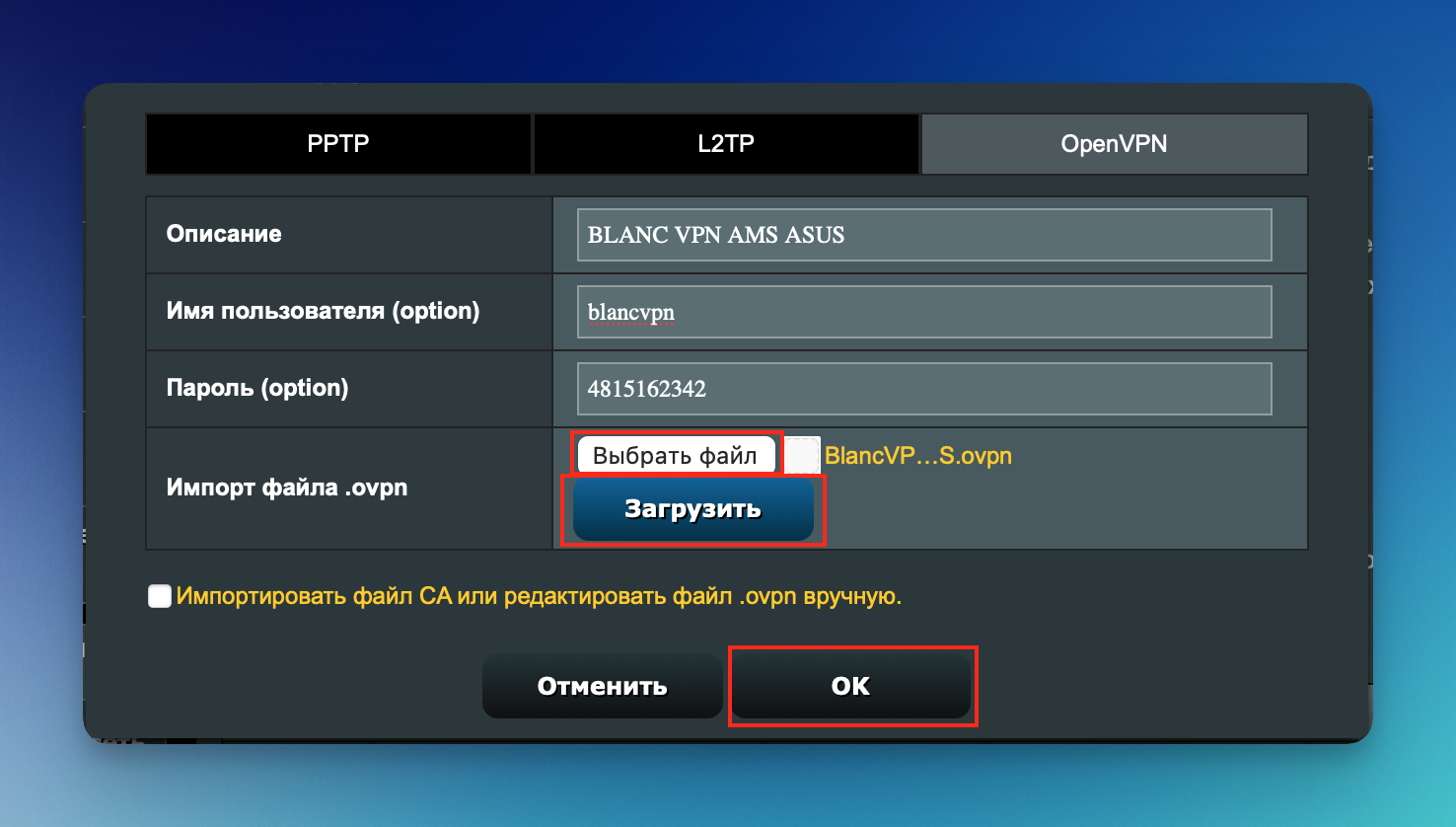1456x827 pixels.
Task: Click the Импортировать файл CA label text
Action: tap(539, 596)
